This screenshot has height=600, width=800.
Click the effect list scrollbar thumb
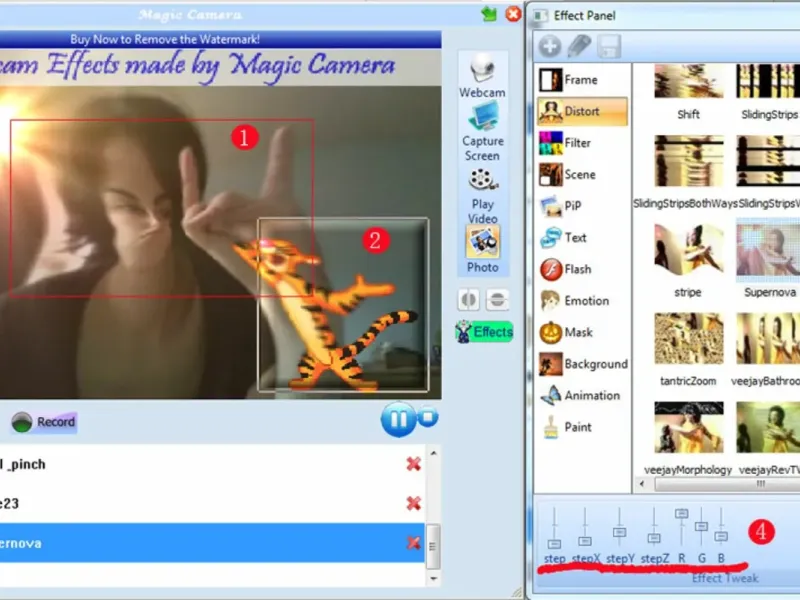[433, 546]
